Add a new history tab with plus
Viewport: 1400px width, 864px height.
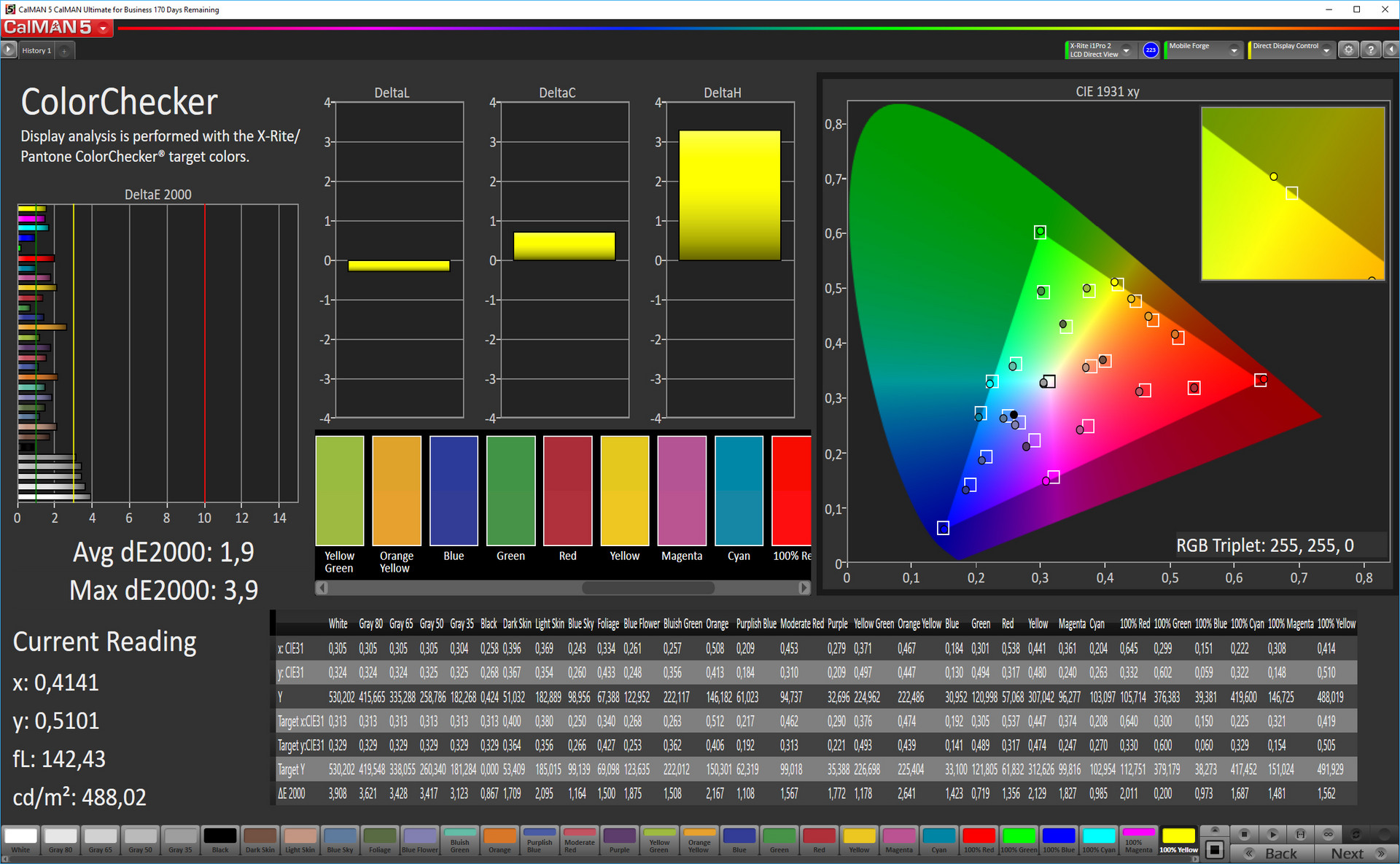pyautogui.click(x=64, y=51)
